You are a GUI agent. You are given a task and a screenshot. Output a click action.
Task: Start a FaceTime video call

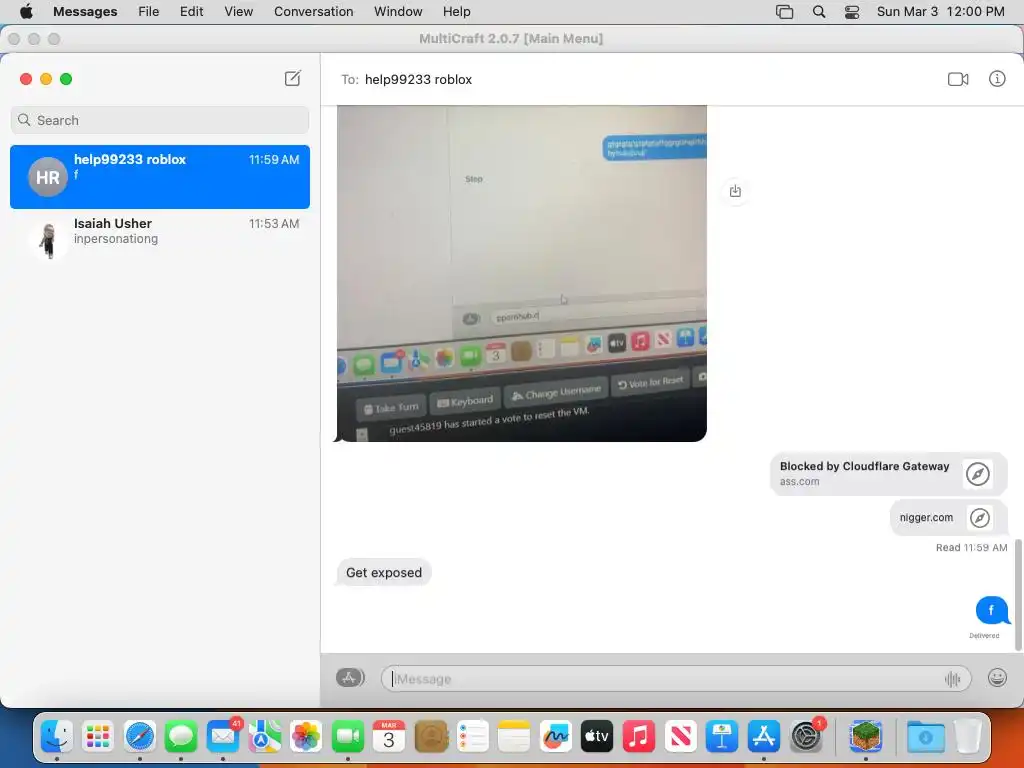tap(957, 79)
